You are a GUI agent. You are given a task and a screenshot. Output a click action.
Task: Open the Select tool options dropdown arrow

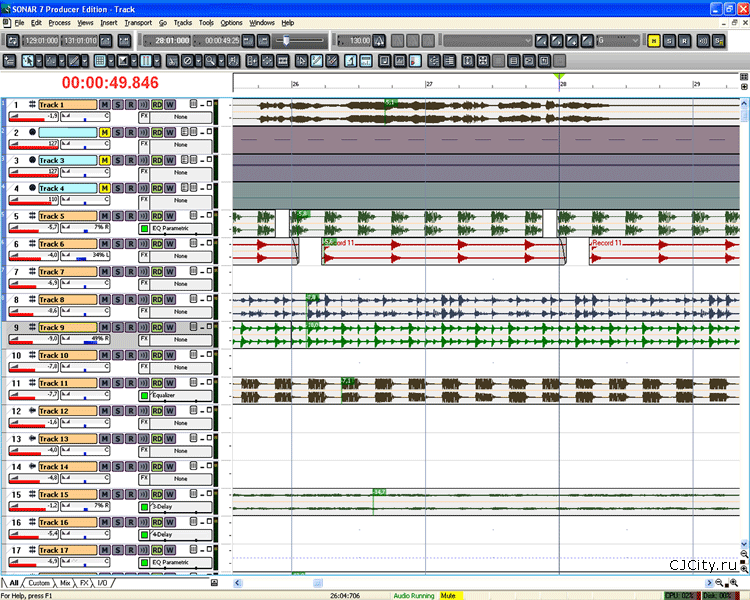coord(39,61)
